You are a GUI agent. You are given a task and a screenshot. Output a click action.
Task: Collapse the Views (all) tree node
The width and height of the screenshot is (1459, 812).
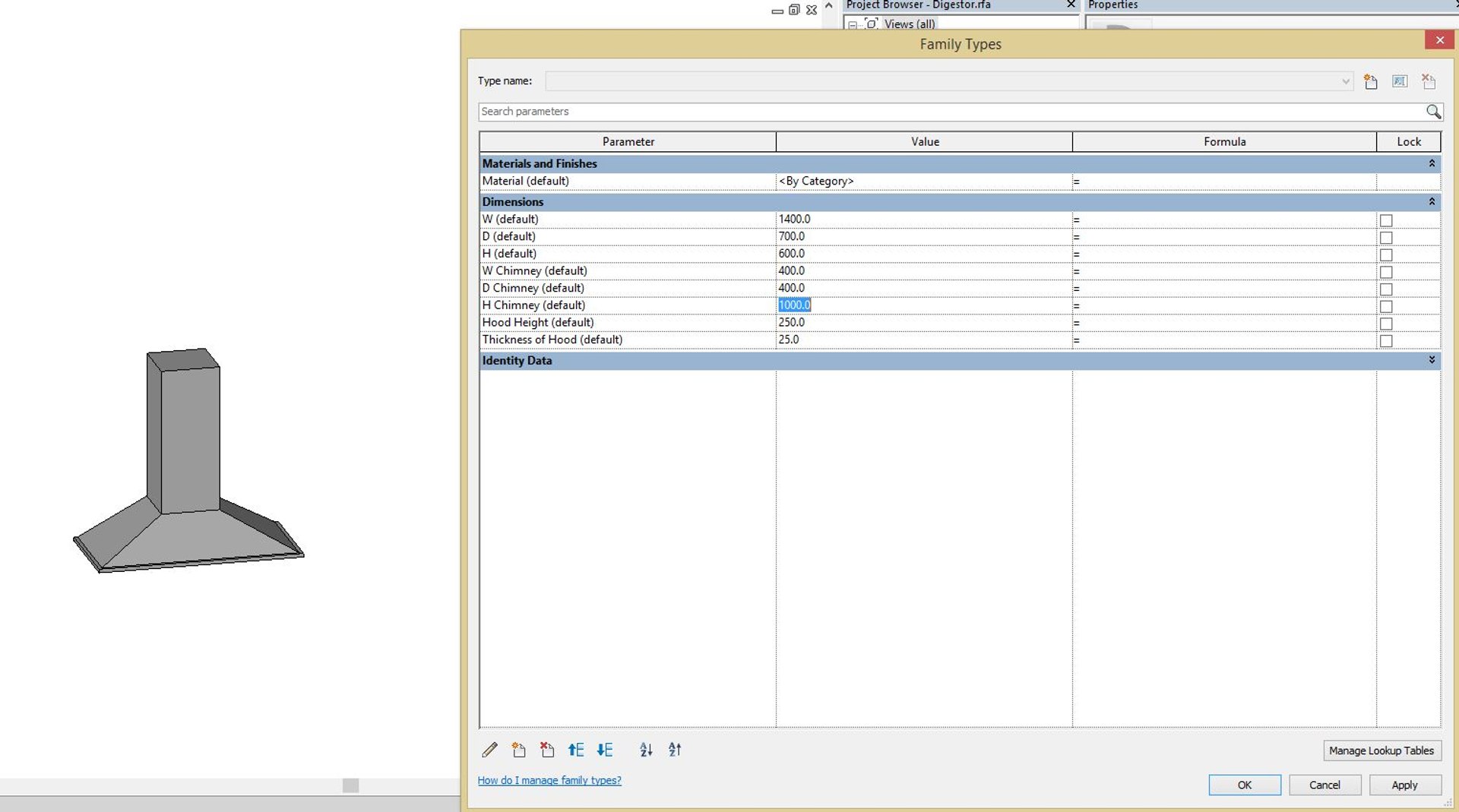(x=853, y=25)
